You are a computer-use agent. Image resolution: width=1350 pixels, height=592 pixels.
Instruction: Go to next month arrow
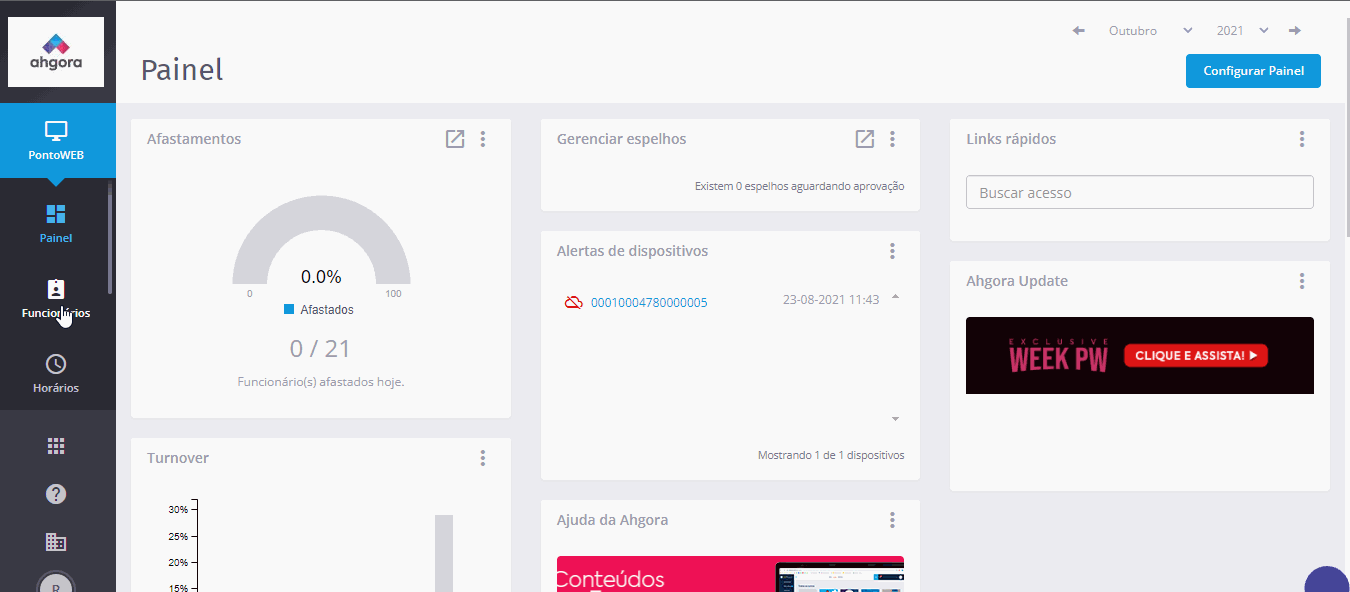point(1295,31)
